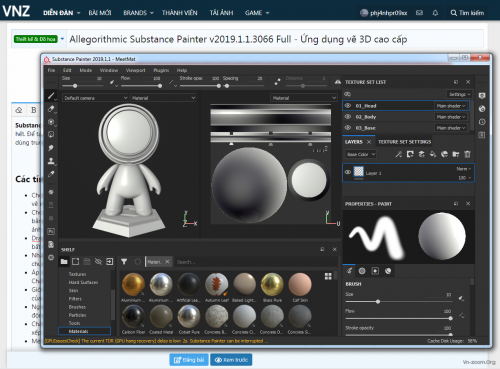Open texture set Settings dropdown
The image size is (500, 369).
click(x=459, y=94)
